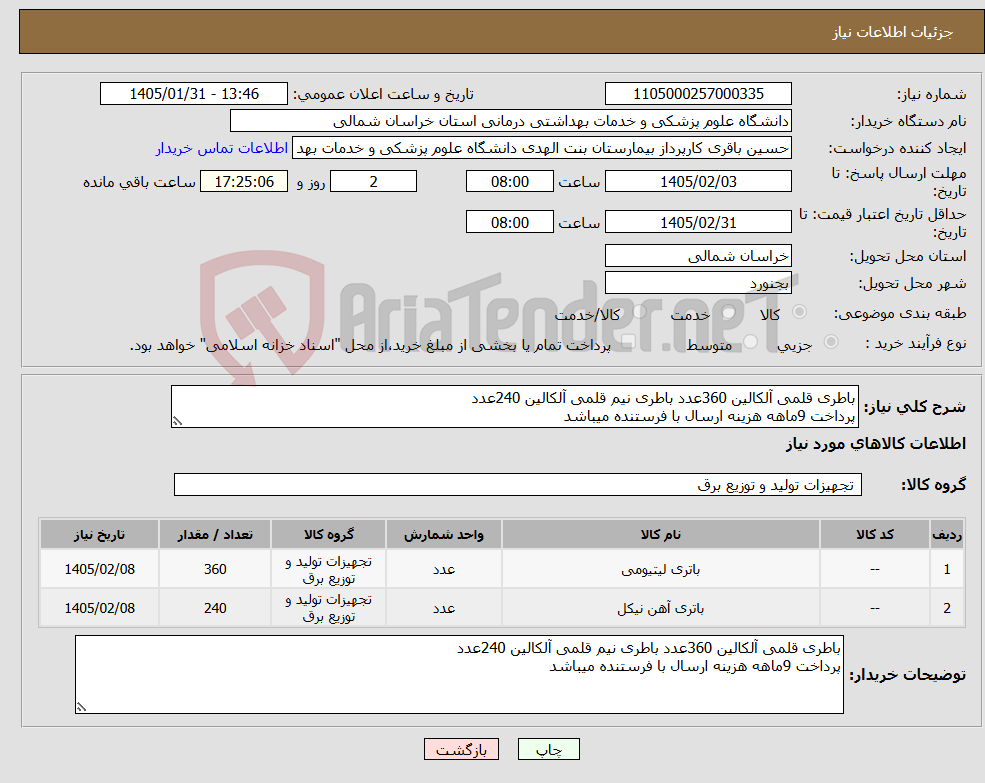Click the چاپ (print) button
This screenshot has height=783, width=985.
pyautogui.click(x=548, y=749)
